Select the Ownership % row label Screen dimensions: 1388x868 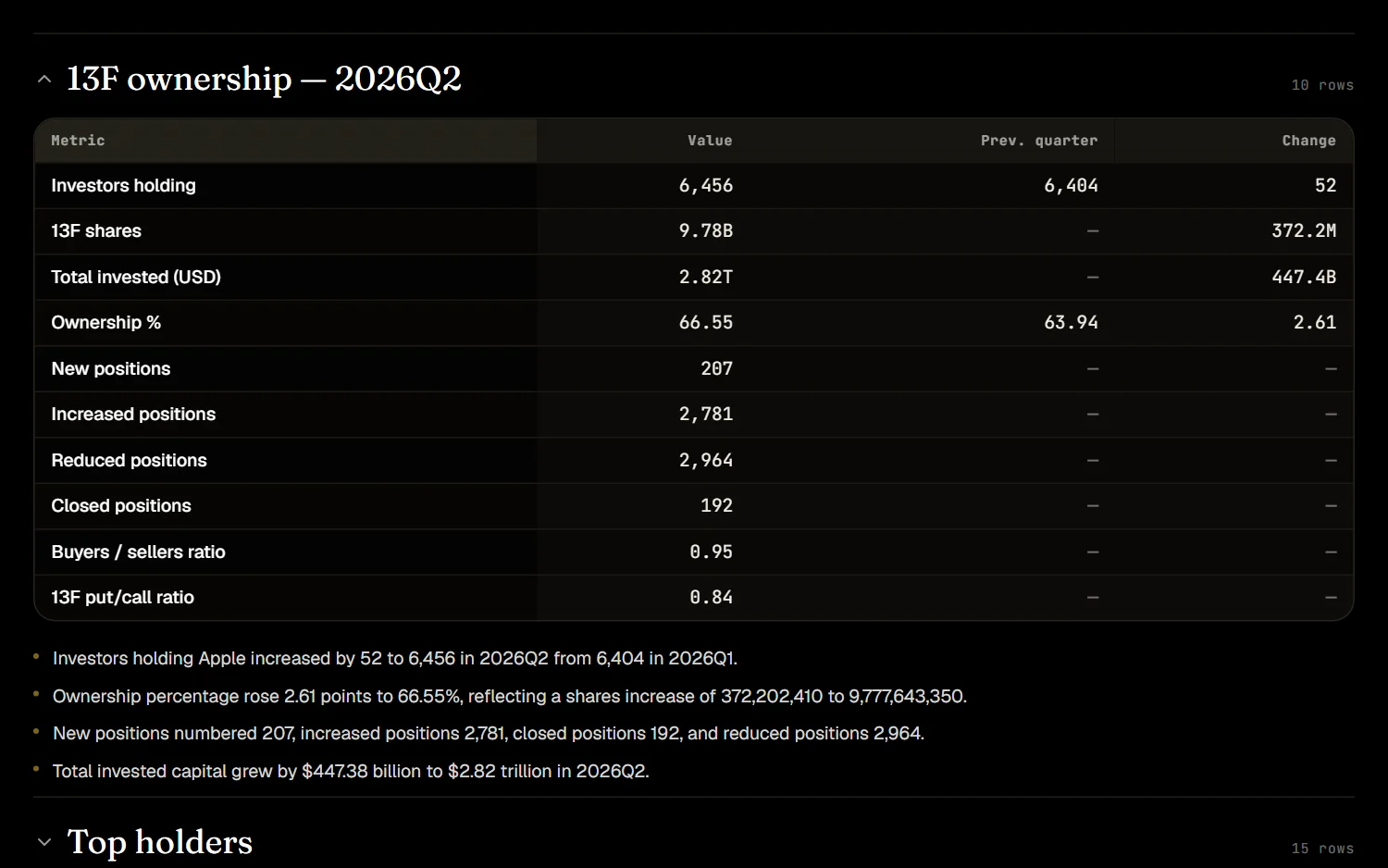click(106, 323)
